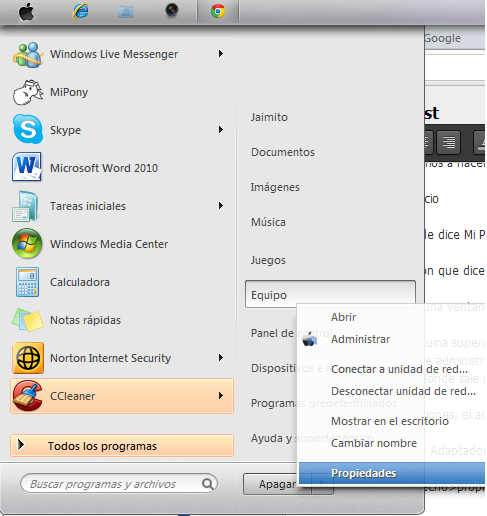
Task: Launch Windows Media Center icon
Action: tap(27, 243)
